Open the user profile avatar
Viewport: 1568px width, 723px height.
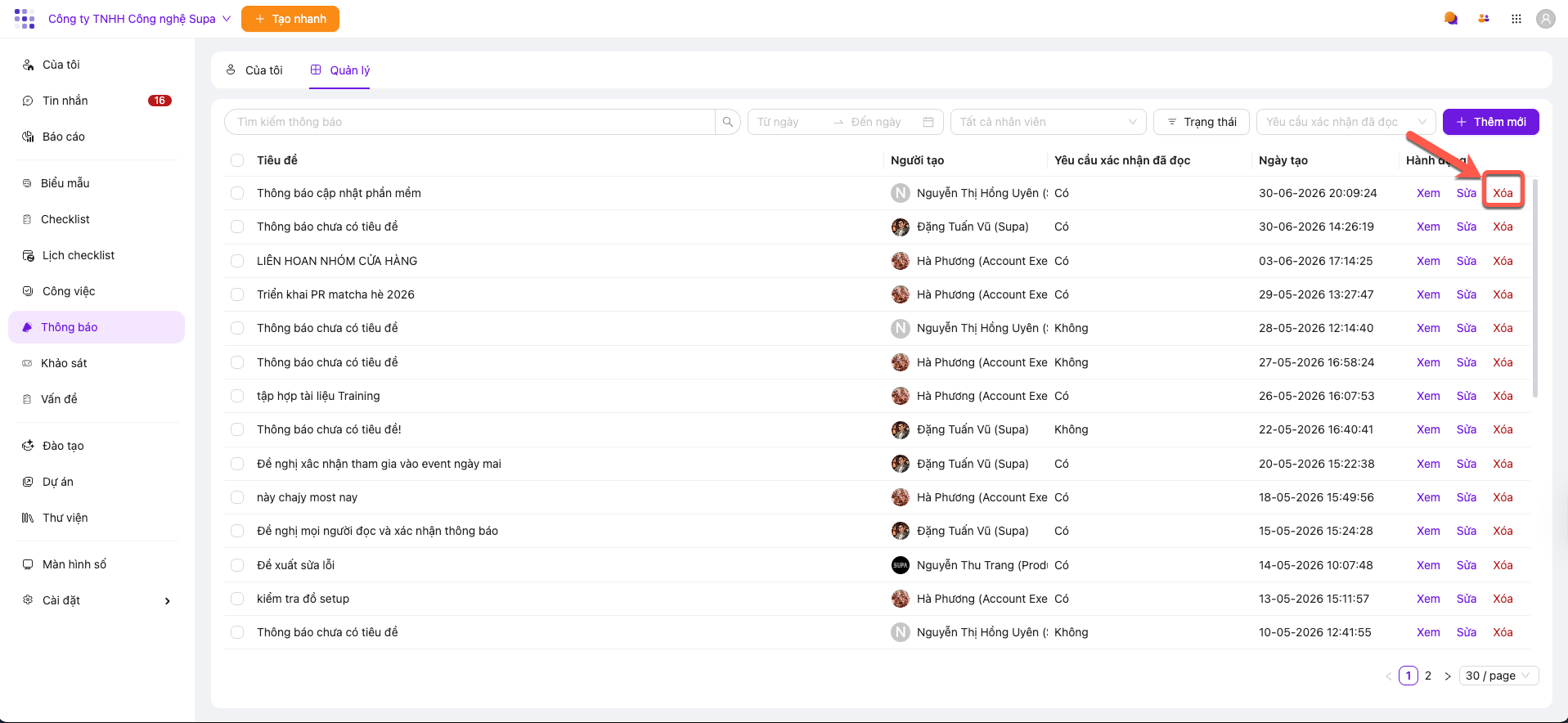(1546, 18)
